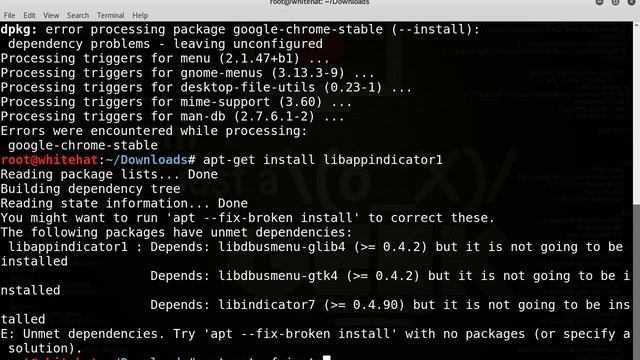The image size is (640, 360).
Task: Click the scrollbar up arrow
Action: click(636, 25)
